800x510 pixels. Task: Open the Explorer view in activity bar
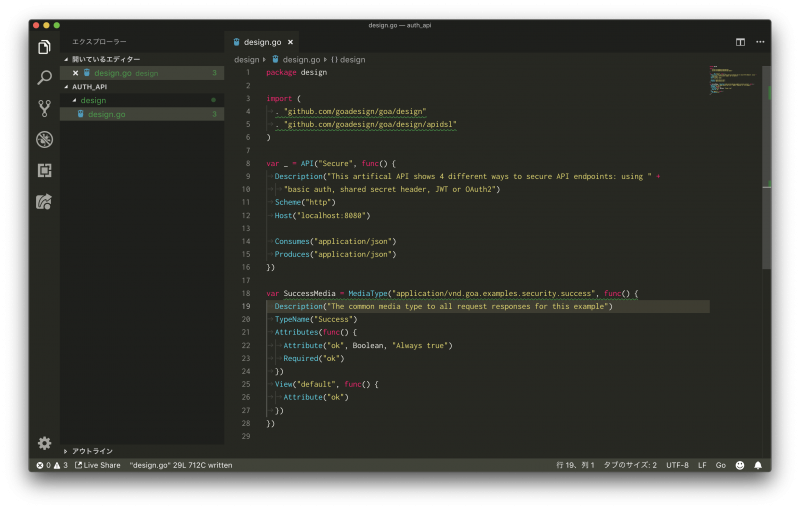click(44, 47)
